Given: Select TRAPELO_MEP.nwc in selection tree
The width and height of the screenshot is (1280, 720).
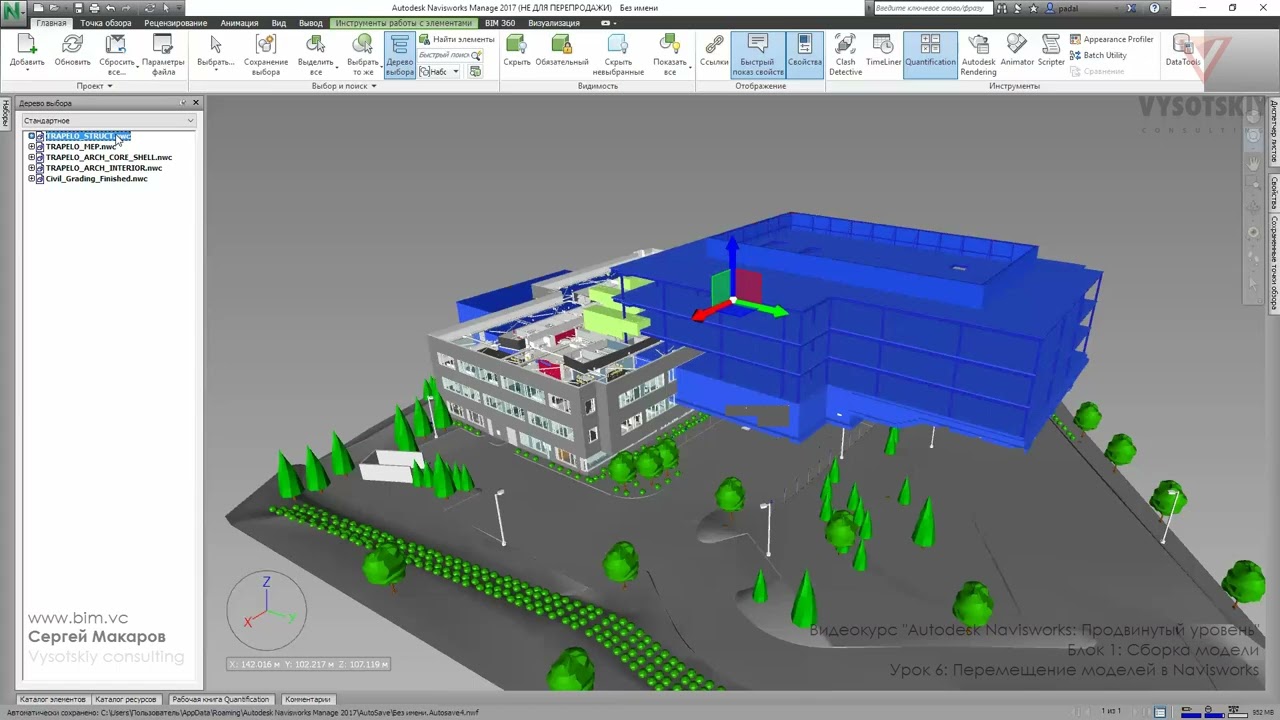Looking at the screenshot, I should (81, 147).
